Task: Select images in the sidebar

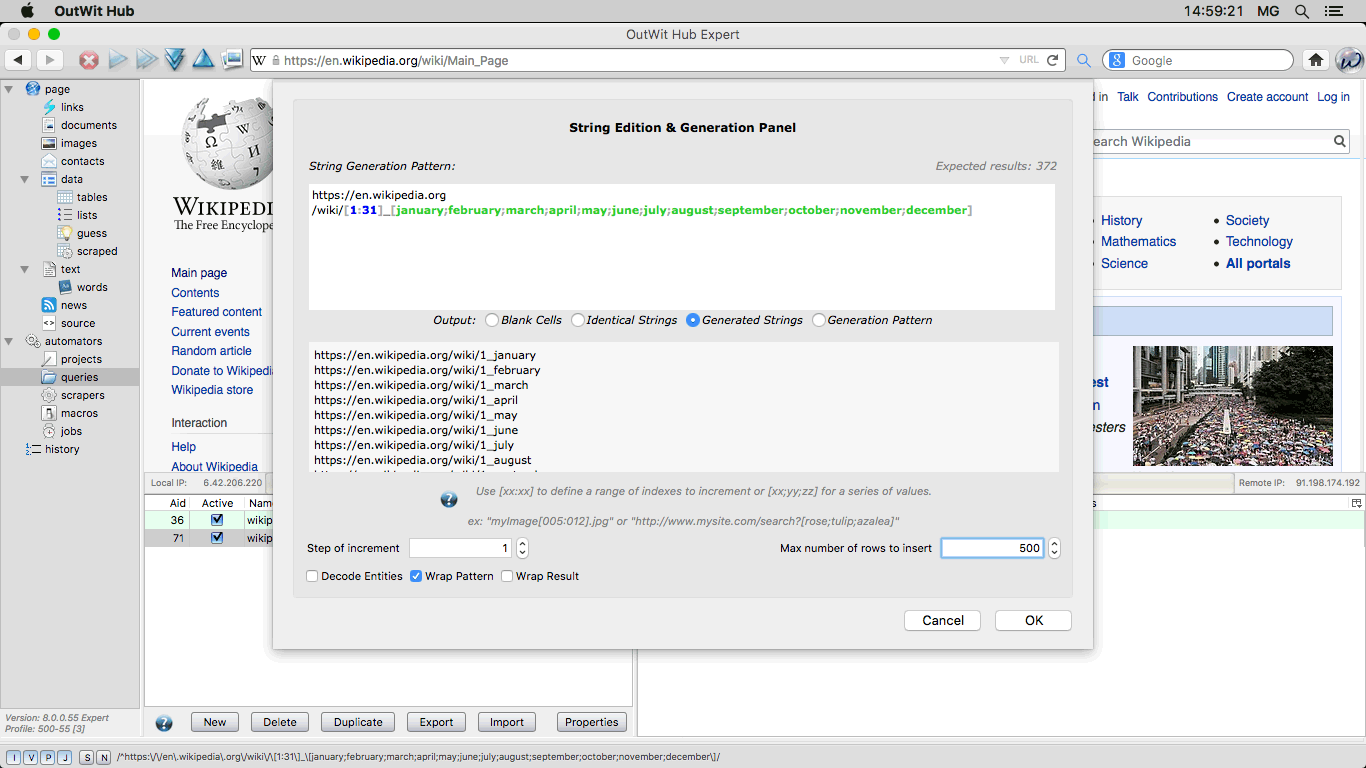Action: pos(79,143)
